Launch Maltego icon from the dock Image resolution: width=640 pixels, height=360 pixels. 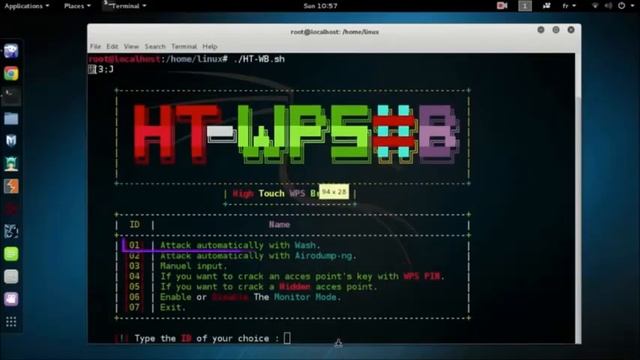(11, 231)
